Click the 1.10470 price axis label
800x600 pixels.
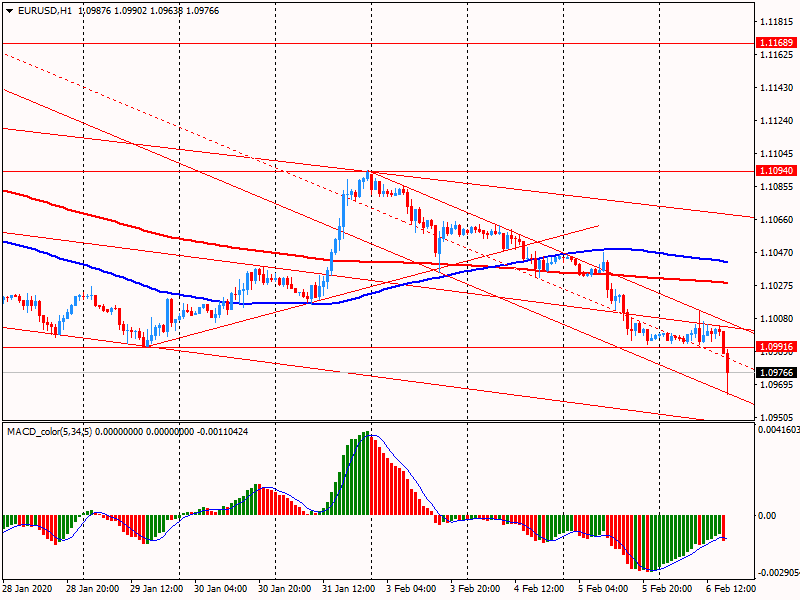pos(777,253)
